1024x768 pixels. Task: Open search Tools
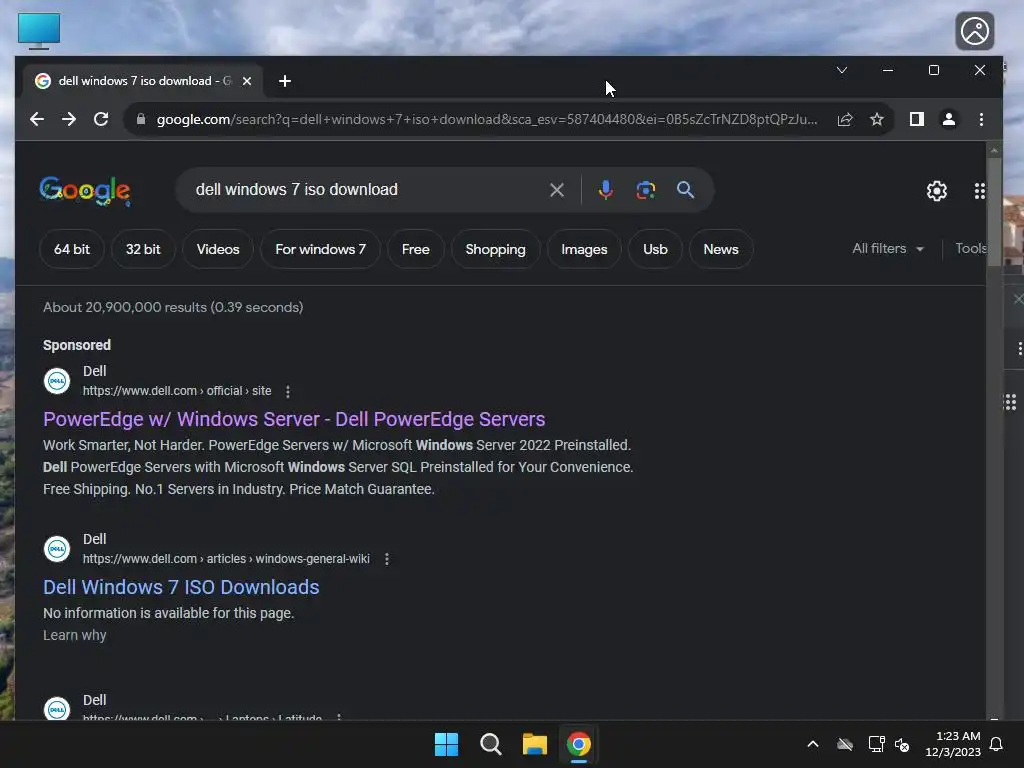pos(970,249)
